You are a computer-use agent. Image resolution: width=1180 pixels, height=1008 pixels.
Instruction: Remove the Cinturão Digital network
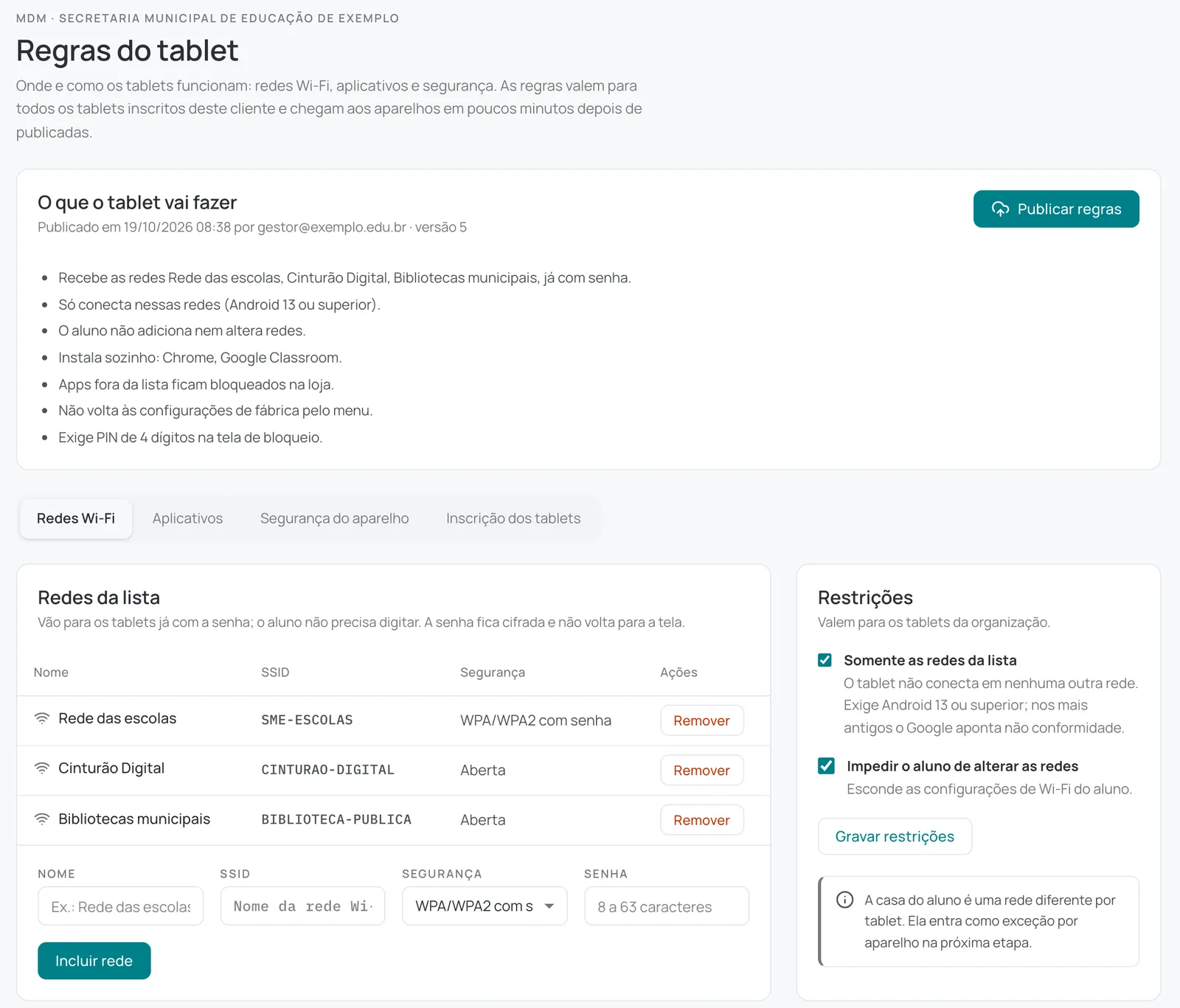coord(701,771)
